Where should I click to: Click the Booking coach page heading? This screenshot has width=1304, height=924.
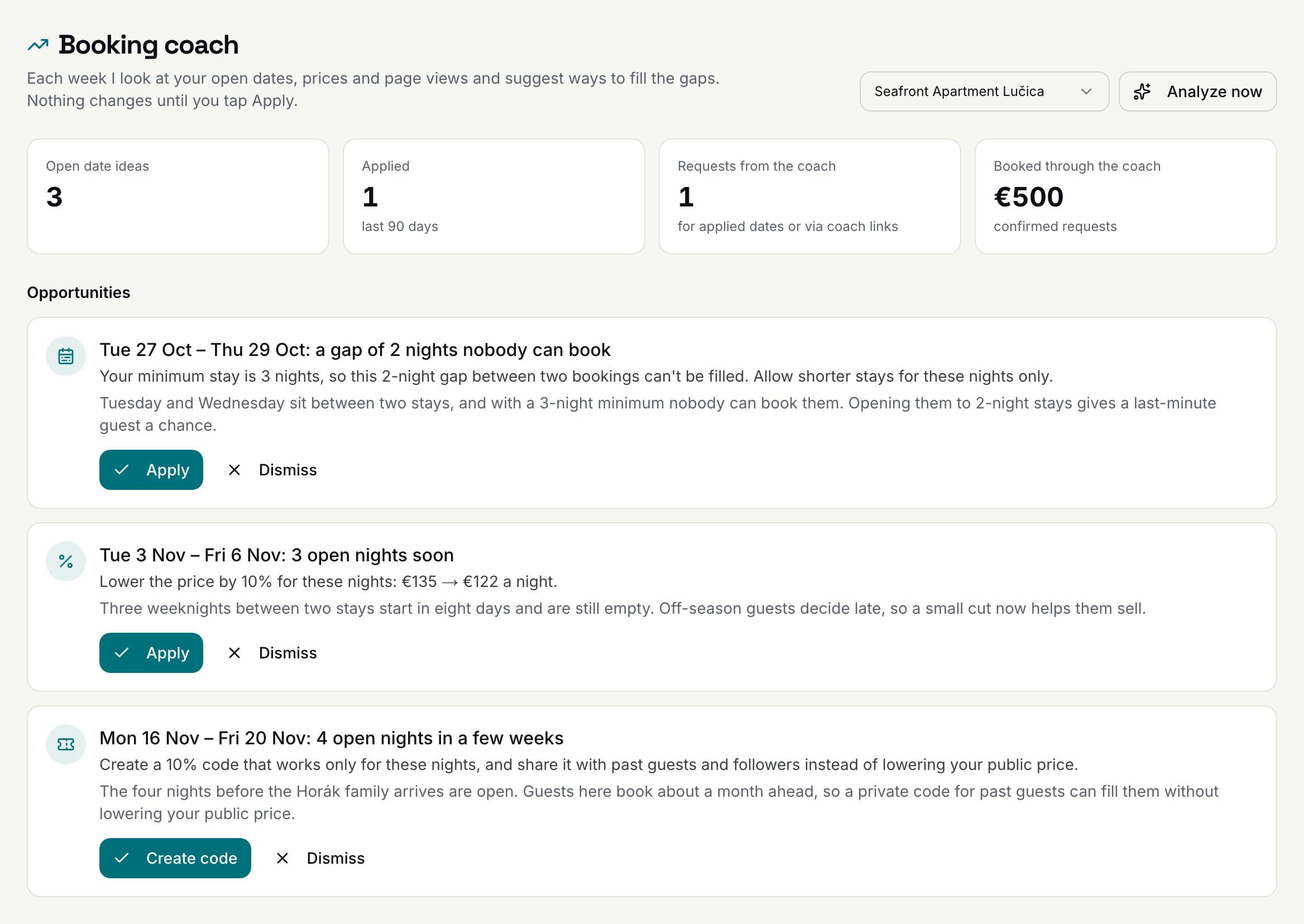[148, 45]
